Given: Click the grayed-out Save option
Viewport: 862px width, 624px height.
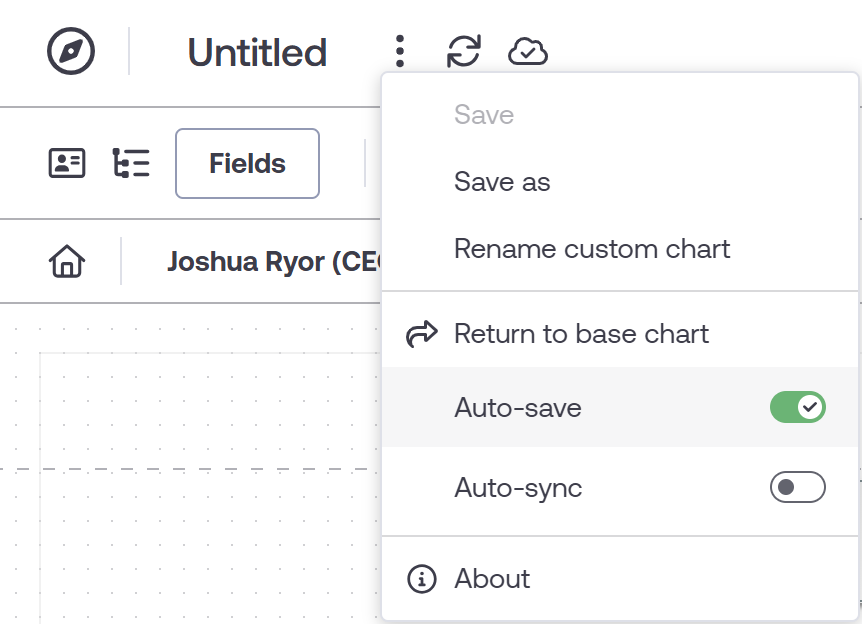Looking at the screenshot, I should [x=484, y=115].
